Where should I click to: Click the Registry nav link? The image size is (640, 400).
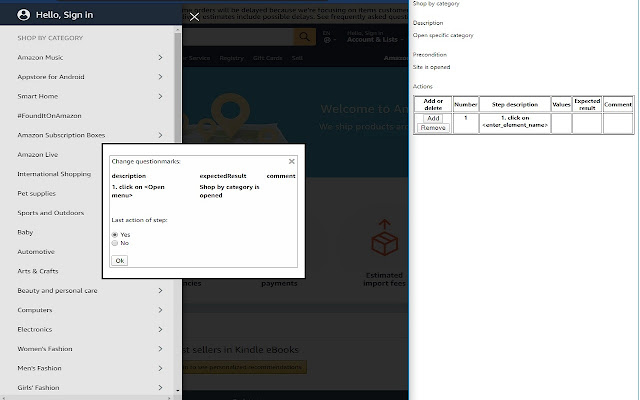click(231, 58)
